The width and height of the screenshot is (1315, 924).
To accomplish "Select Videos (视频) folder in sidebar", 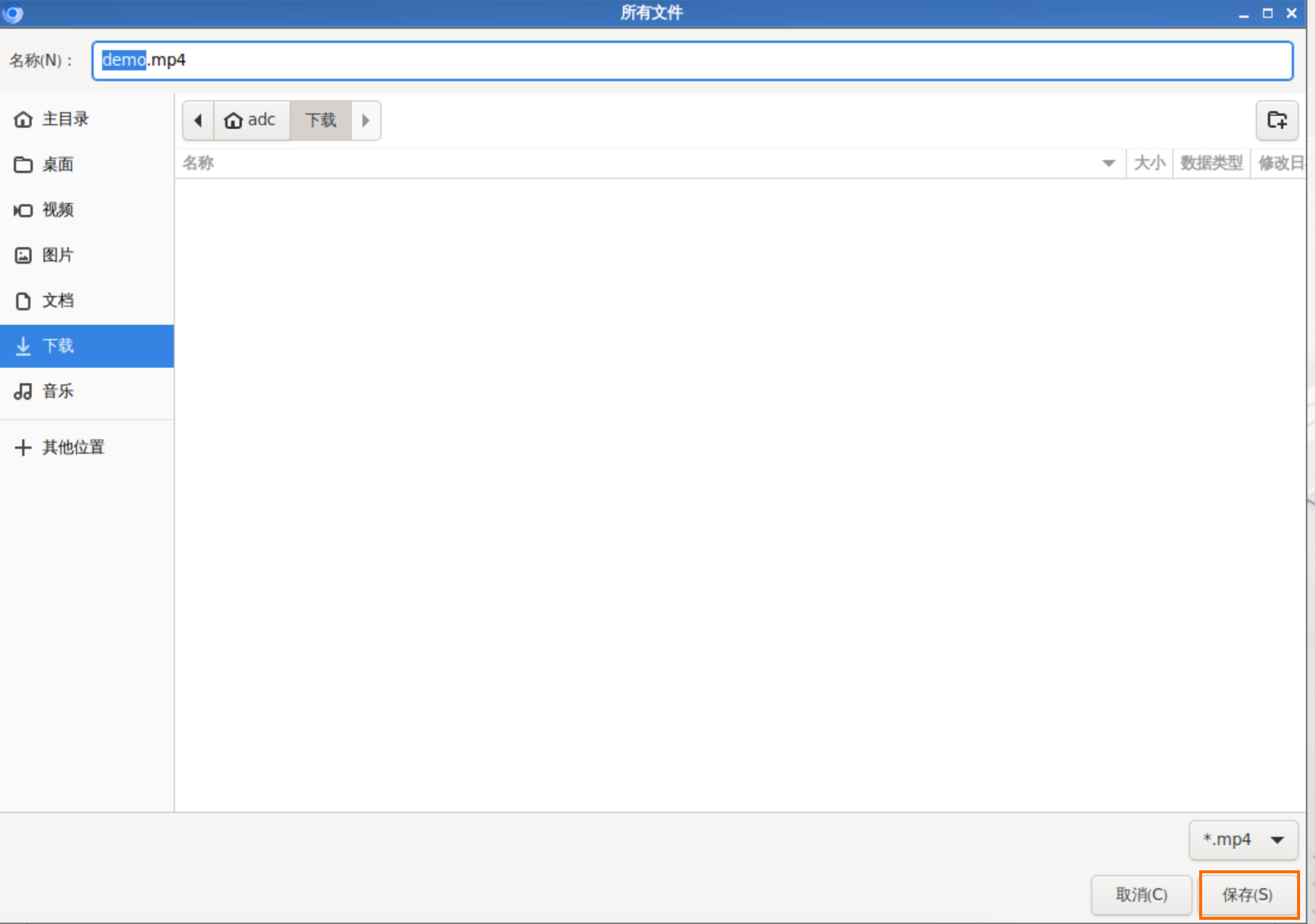I will click(57, 210).
